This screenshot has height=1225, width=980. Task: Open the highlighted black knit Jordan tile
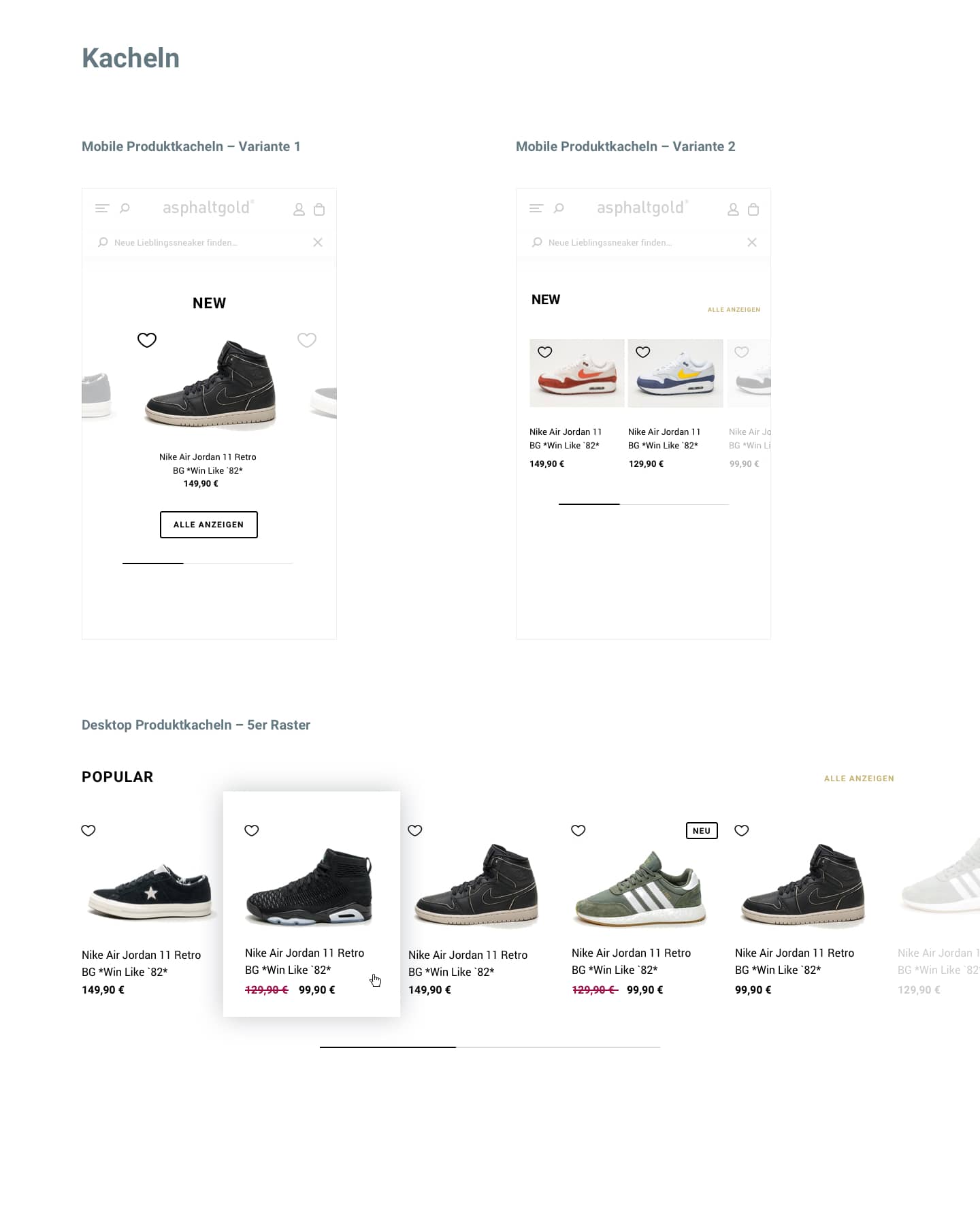pos(312,904)
